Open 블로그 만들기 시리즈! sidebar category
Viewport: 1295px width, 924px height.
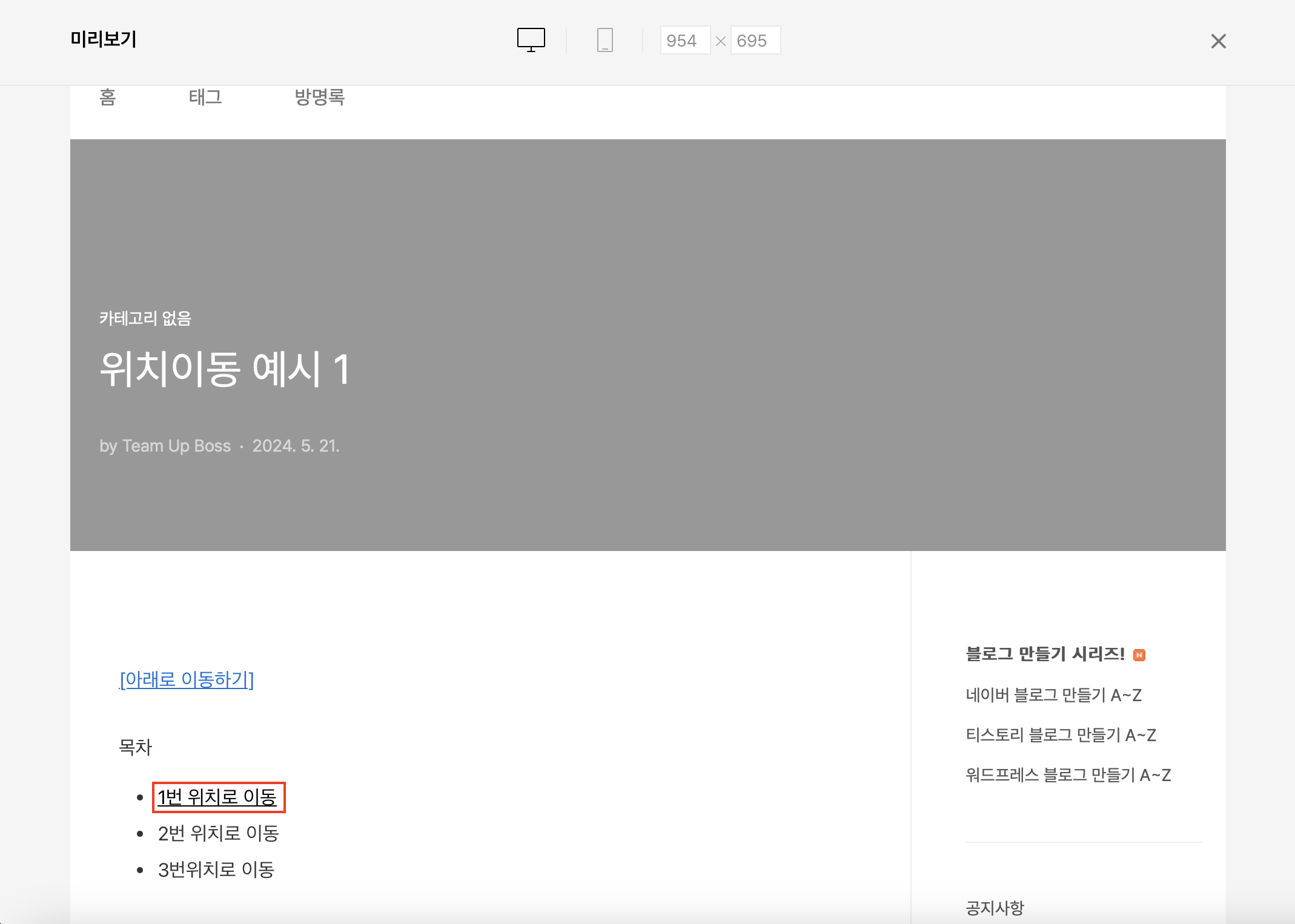[x=1045, y=654]
